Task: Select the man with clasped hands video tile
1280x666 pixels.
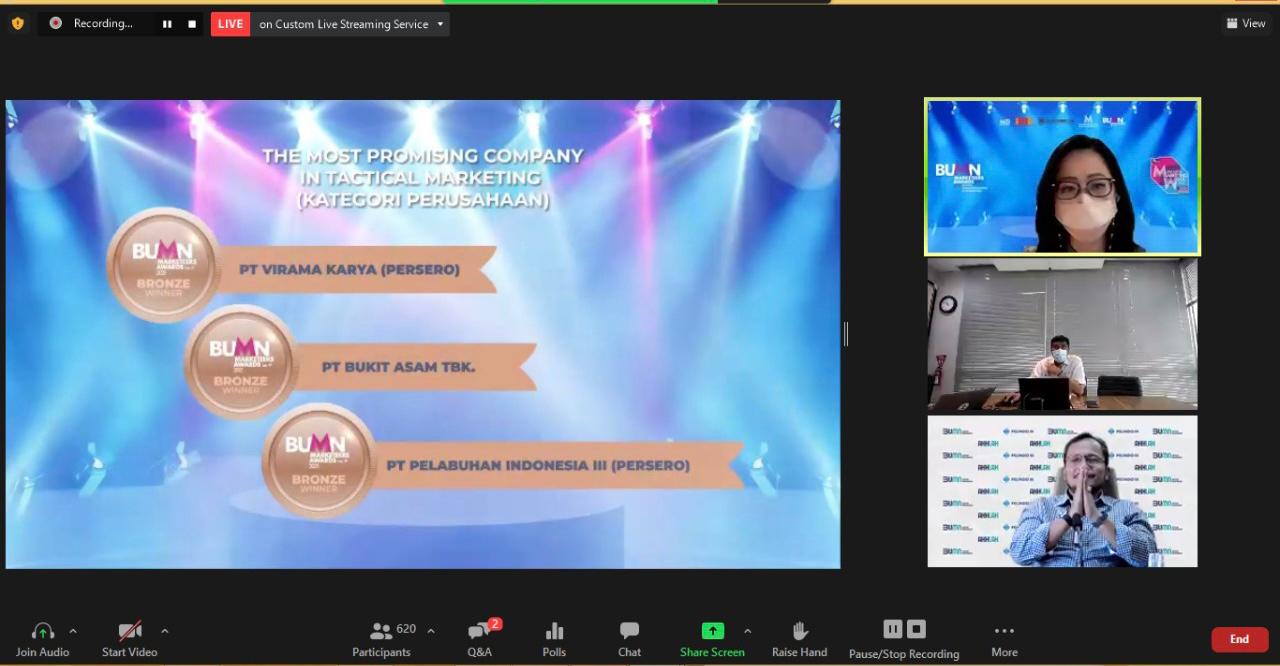Action: pyautogui.click(x=1062, y=491)
